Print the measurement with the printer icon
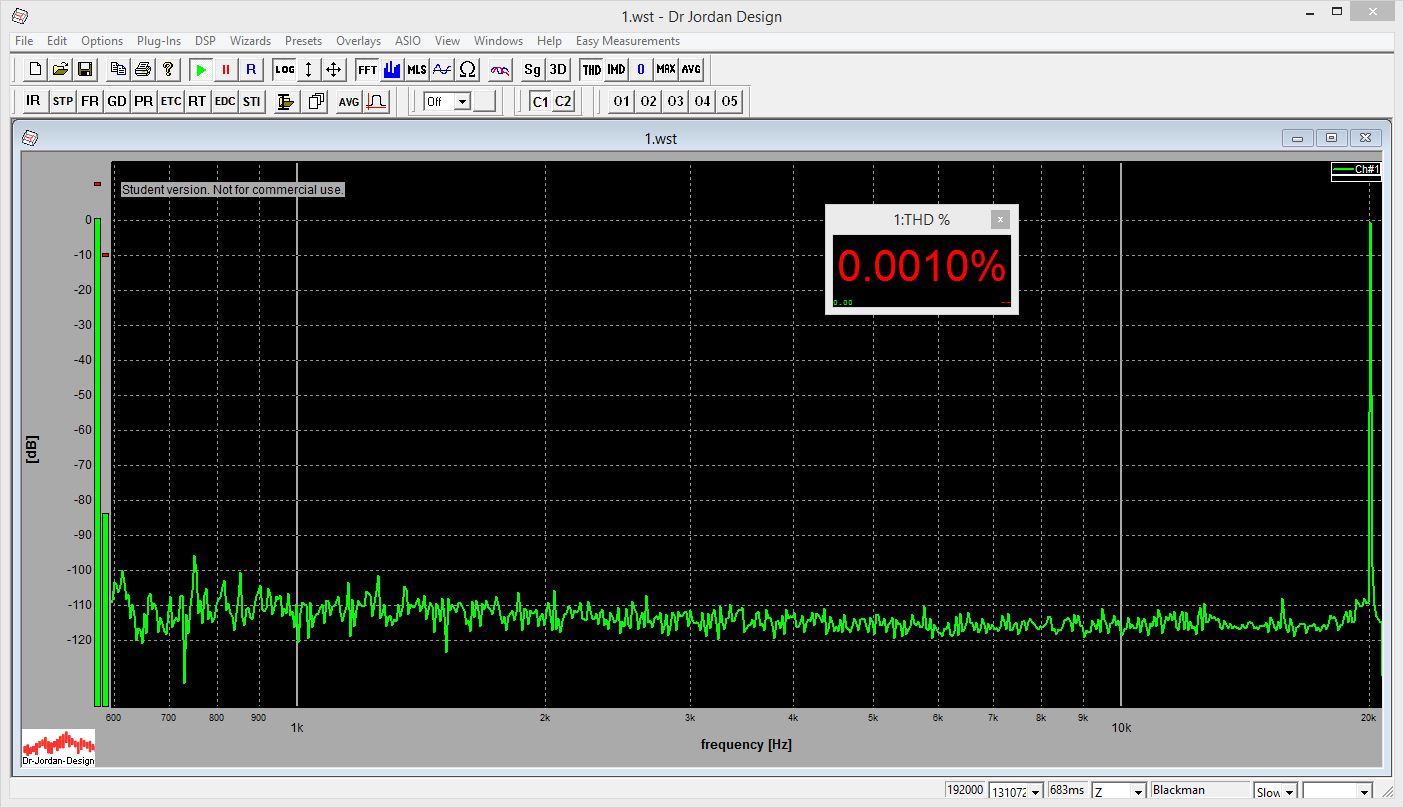1404x808 pixels. pyautogui.click(x=143, y=69)
